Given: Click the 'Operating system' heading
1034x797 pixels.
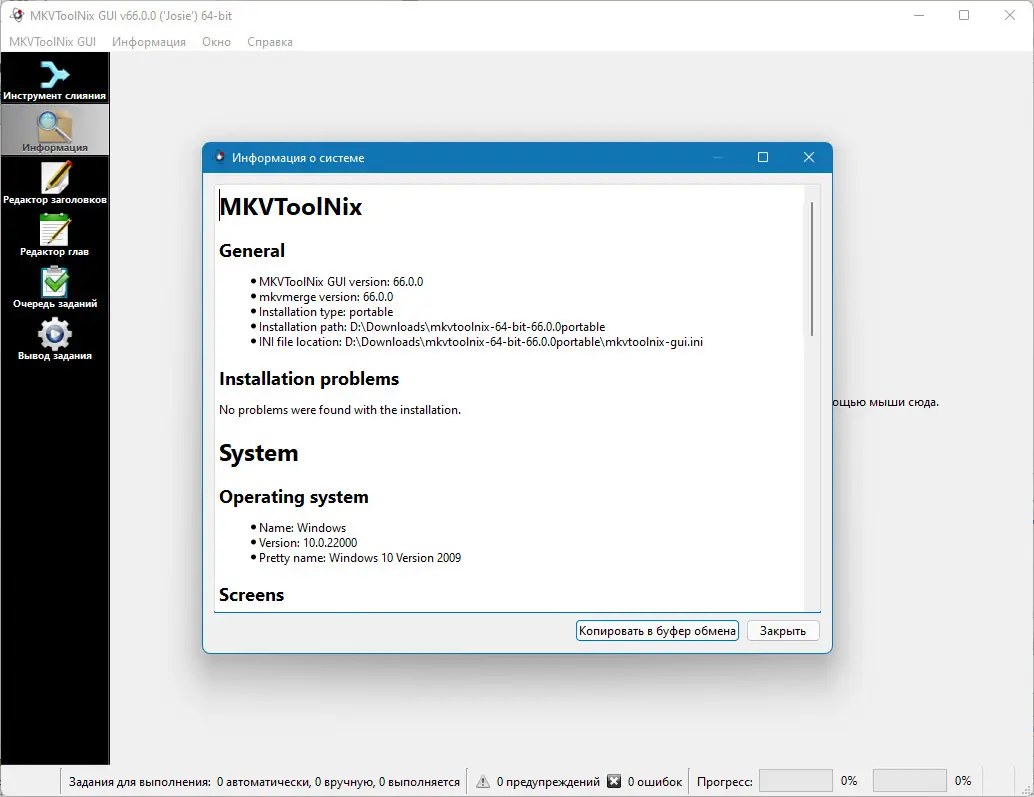Looking at the screenshot, I should pos(293,497).
